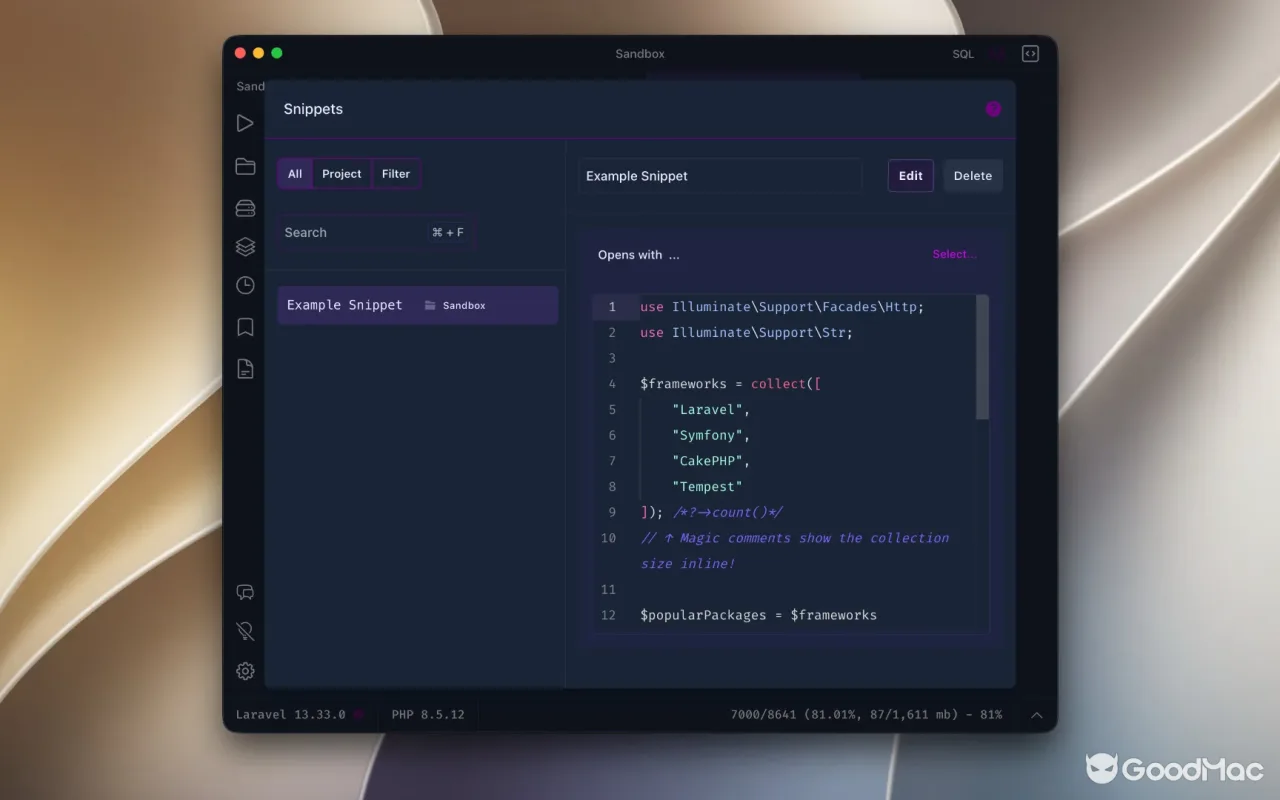Open the stacked layers icon in the sidebar
The image size is (1280, 800).
click(x=245, y=246)
